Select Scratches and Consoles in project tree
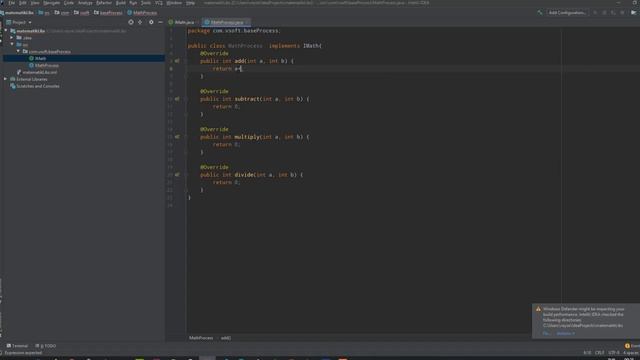The height and width of the screenshot is (360, 640). click(38, 86)
